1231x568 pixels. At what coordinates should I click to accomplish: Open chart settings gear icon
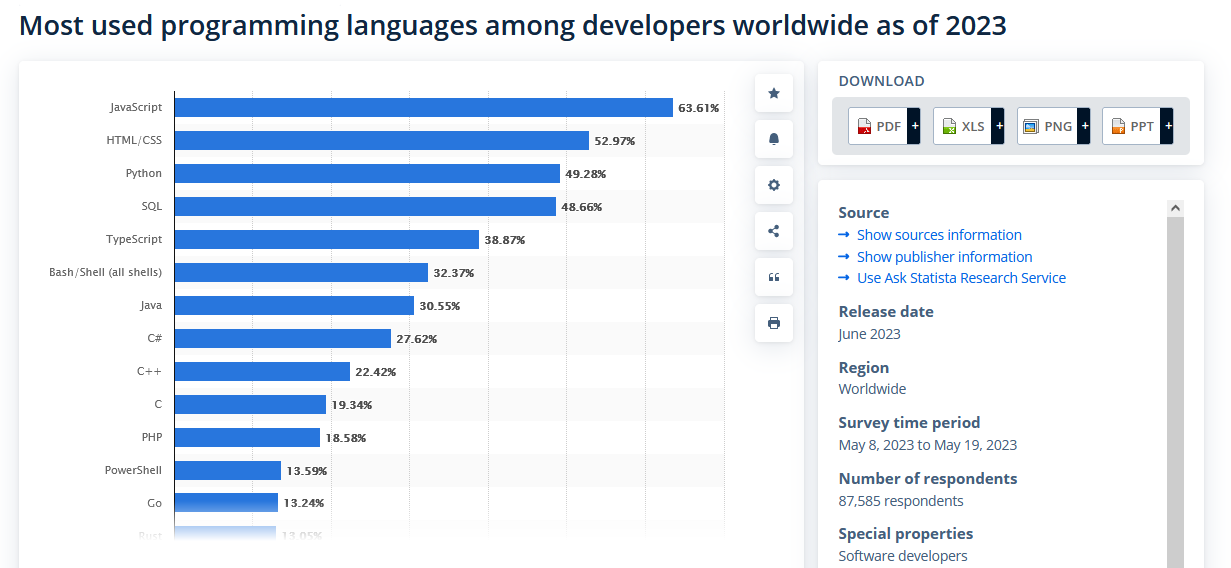(774, 185)
